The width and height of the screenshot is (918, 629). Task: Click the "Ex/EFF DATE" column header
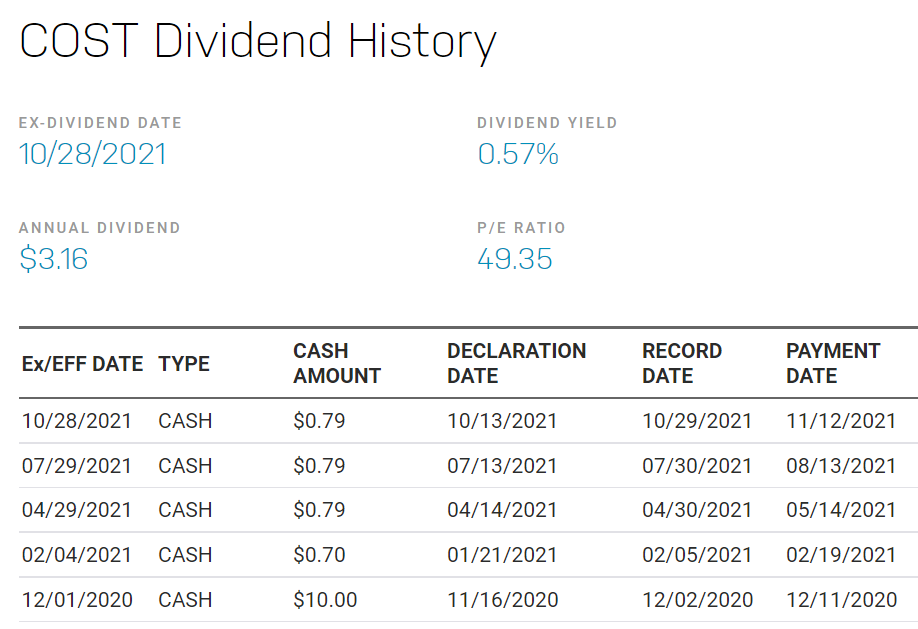click(83, 364)
